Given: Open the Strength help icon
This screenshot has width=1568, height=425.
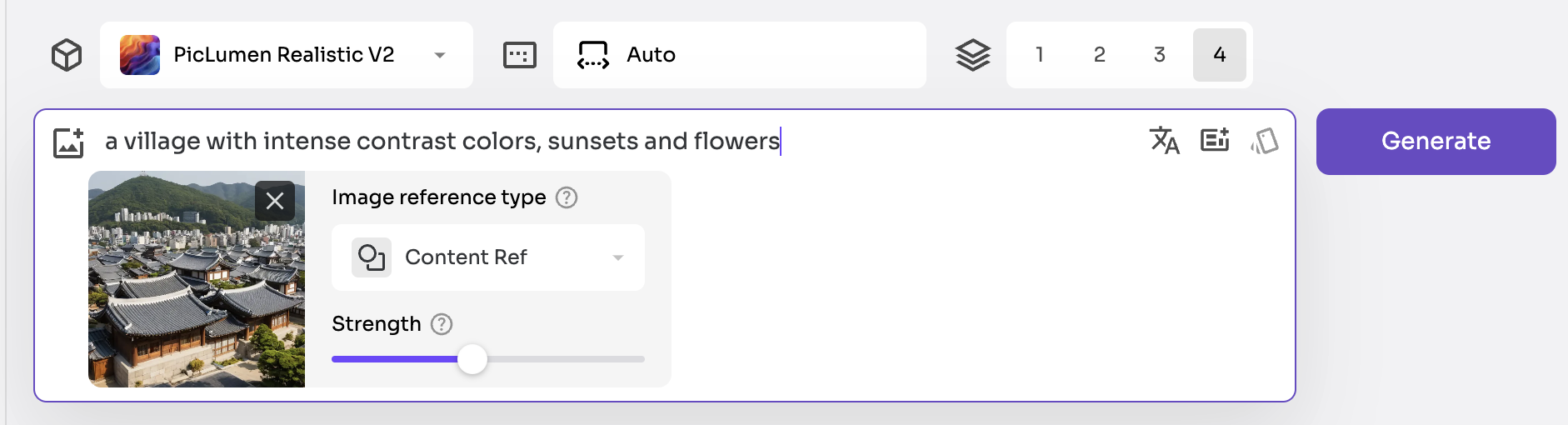Looking at the screenshot, I should (442, 324).
